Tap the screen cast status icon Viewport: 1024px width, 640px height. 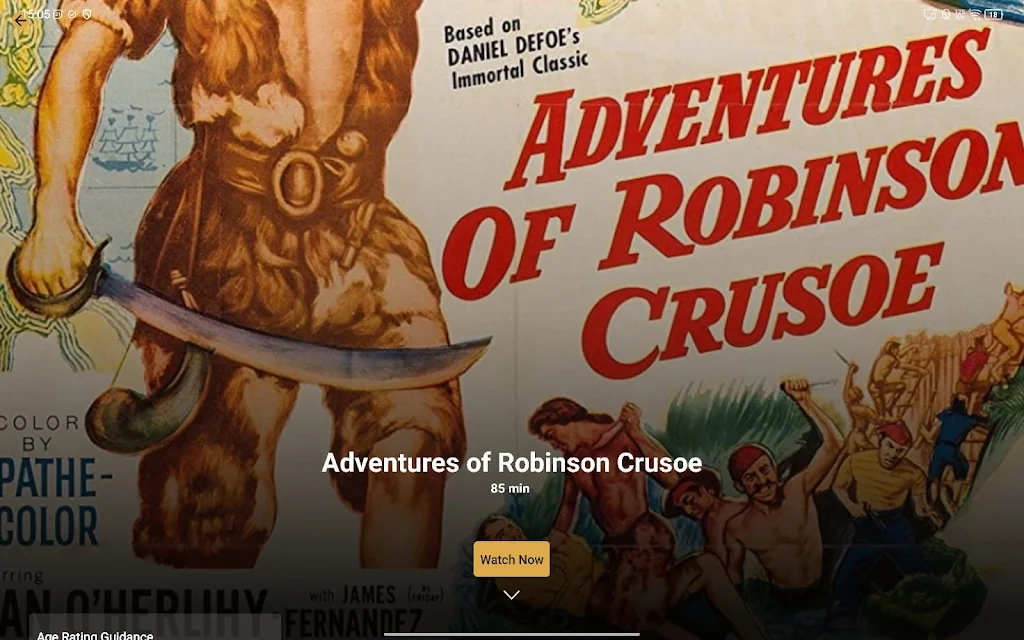929,14
